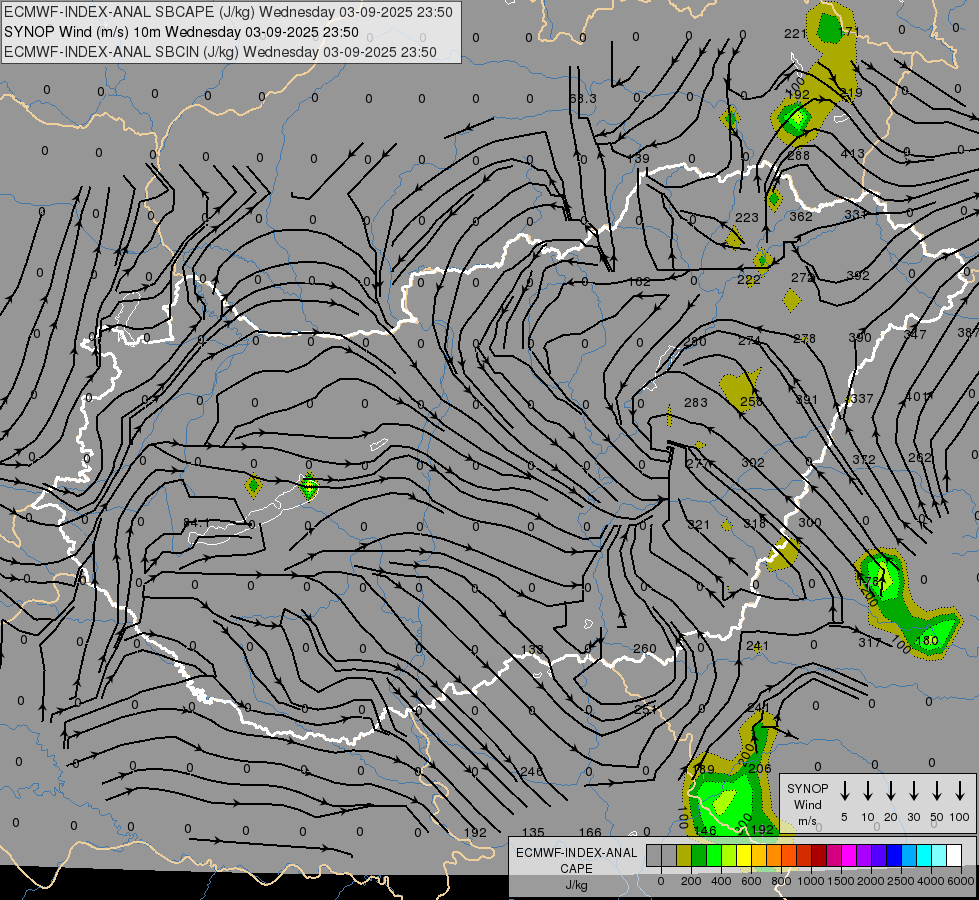The height and width of the screenshot is (900, 979).
Task: Click the map value '413'
Action: coord(852,153)
